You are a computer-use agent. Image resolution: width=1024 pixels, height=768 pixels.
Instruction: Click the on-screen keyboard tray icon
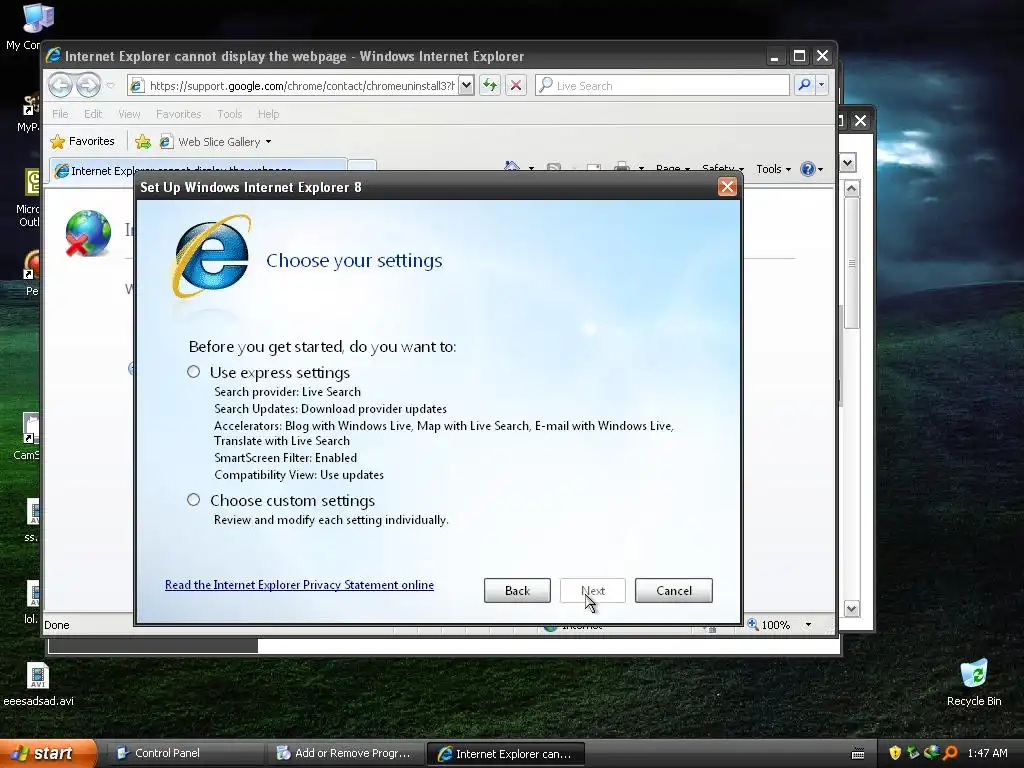coord(857,754)
